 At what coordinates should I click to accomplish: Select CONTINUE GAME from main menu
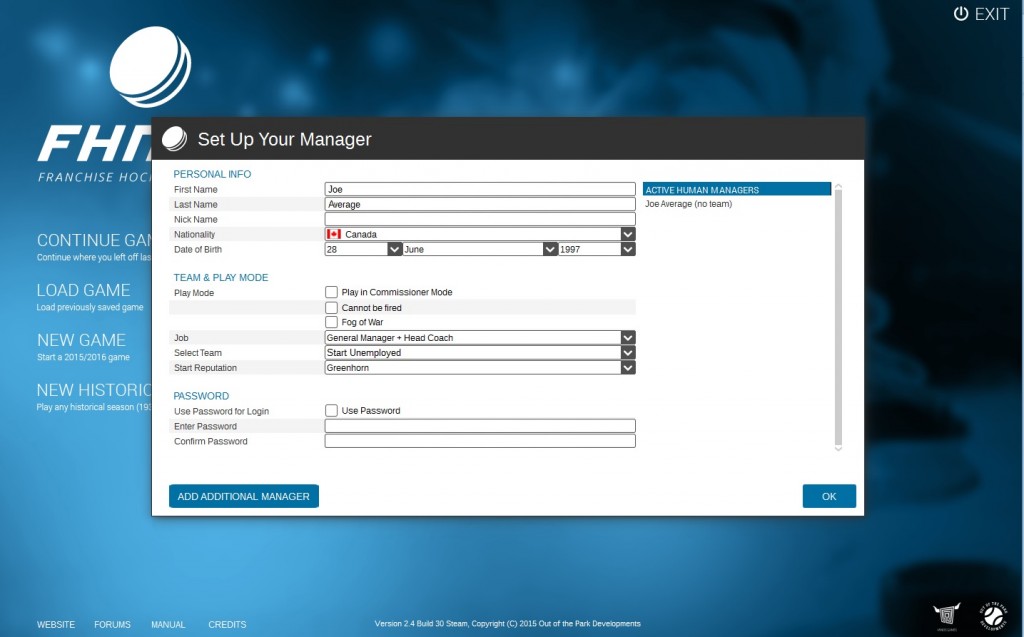pyautogui.click(x=94, y=246)
